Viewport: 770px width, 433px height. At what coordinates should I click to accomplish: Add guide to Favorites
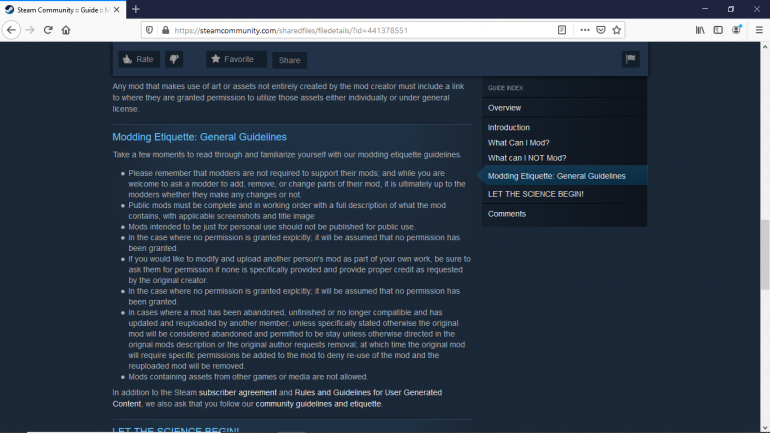pos(236,59)
